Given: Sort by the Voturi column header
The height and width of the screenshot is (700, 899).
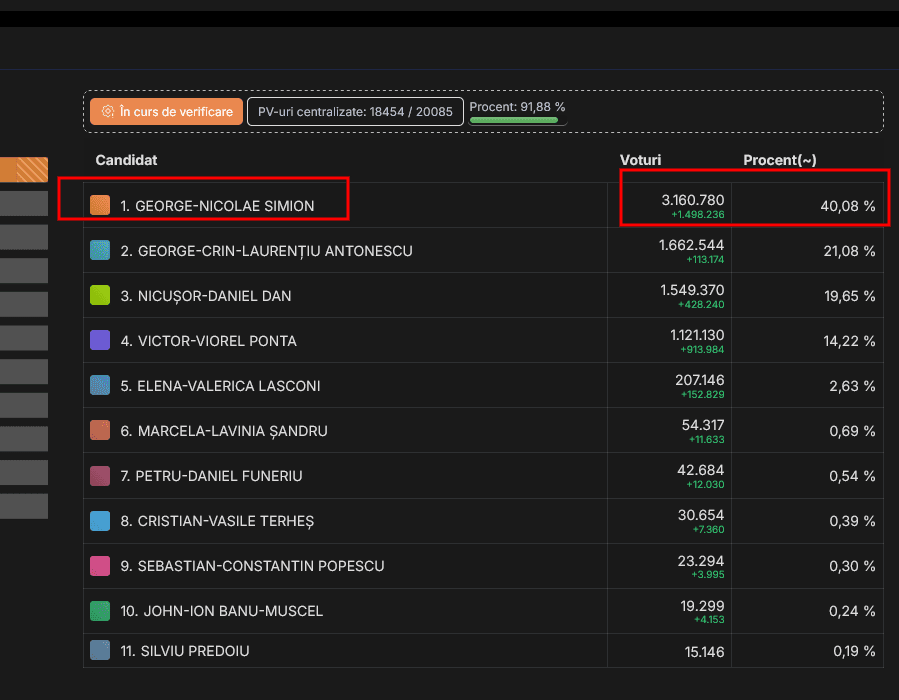Looking at the screenshot, I should click(640, 160).
